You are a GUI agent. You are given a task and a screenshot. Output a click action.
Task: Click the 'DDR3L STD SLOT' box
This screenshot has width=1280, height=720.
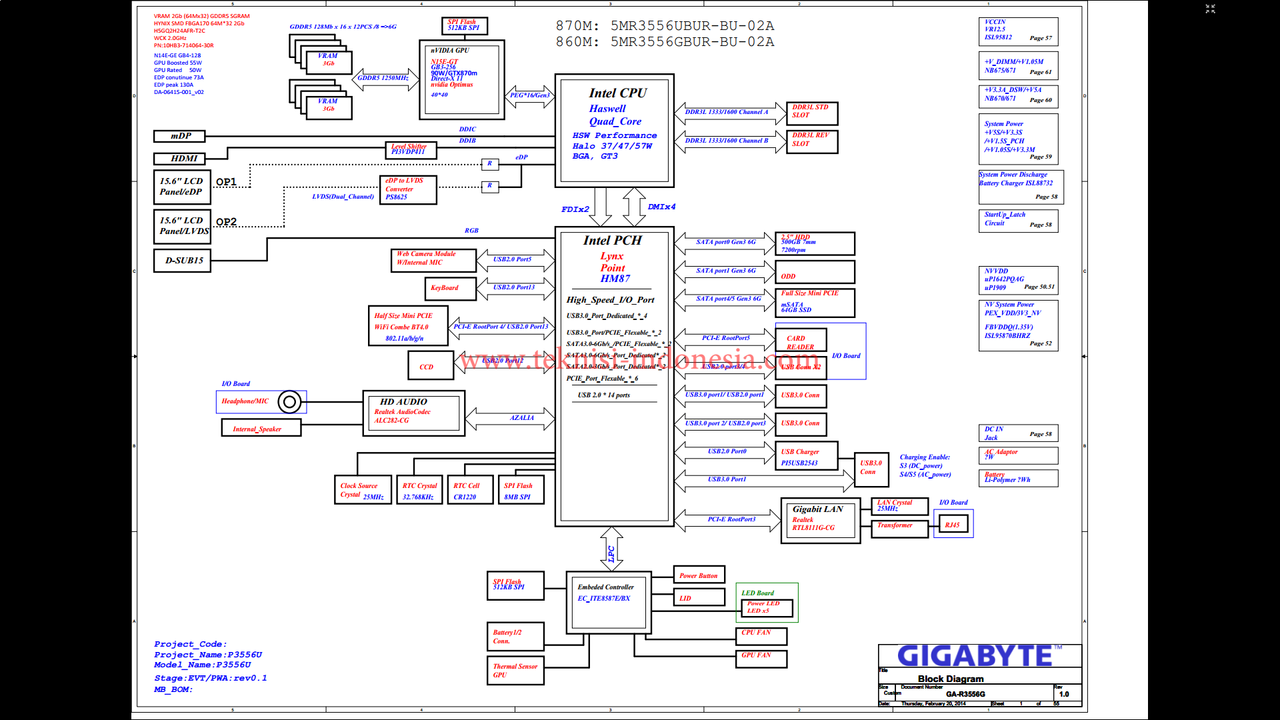tap(812, 113)
